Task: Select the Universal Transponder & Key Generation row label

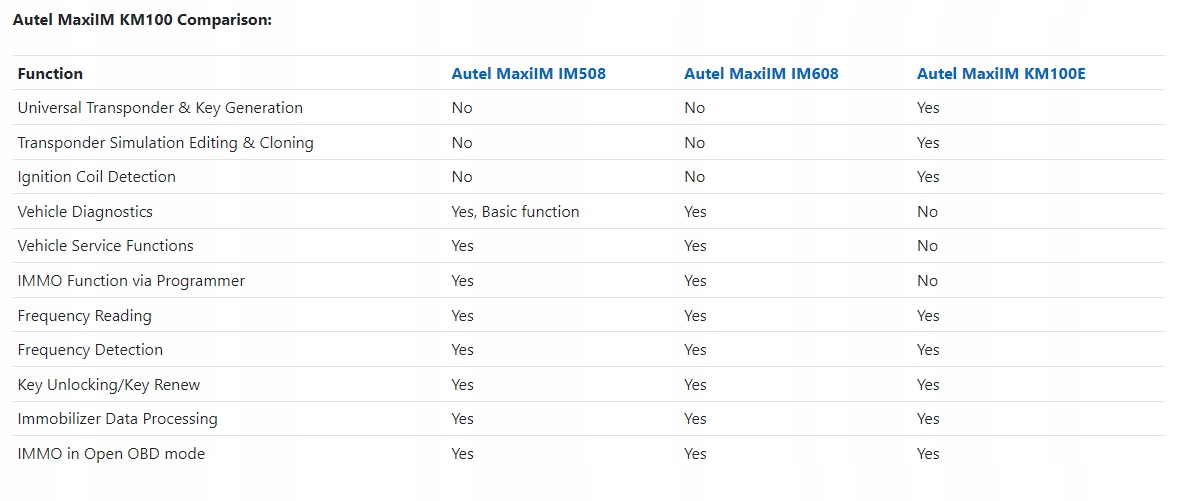Action: coord(160,108)
